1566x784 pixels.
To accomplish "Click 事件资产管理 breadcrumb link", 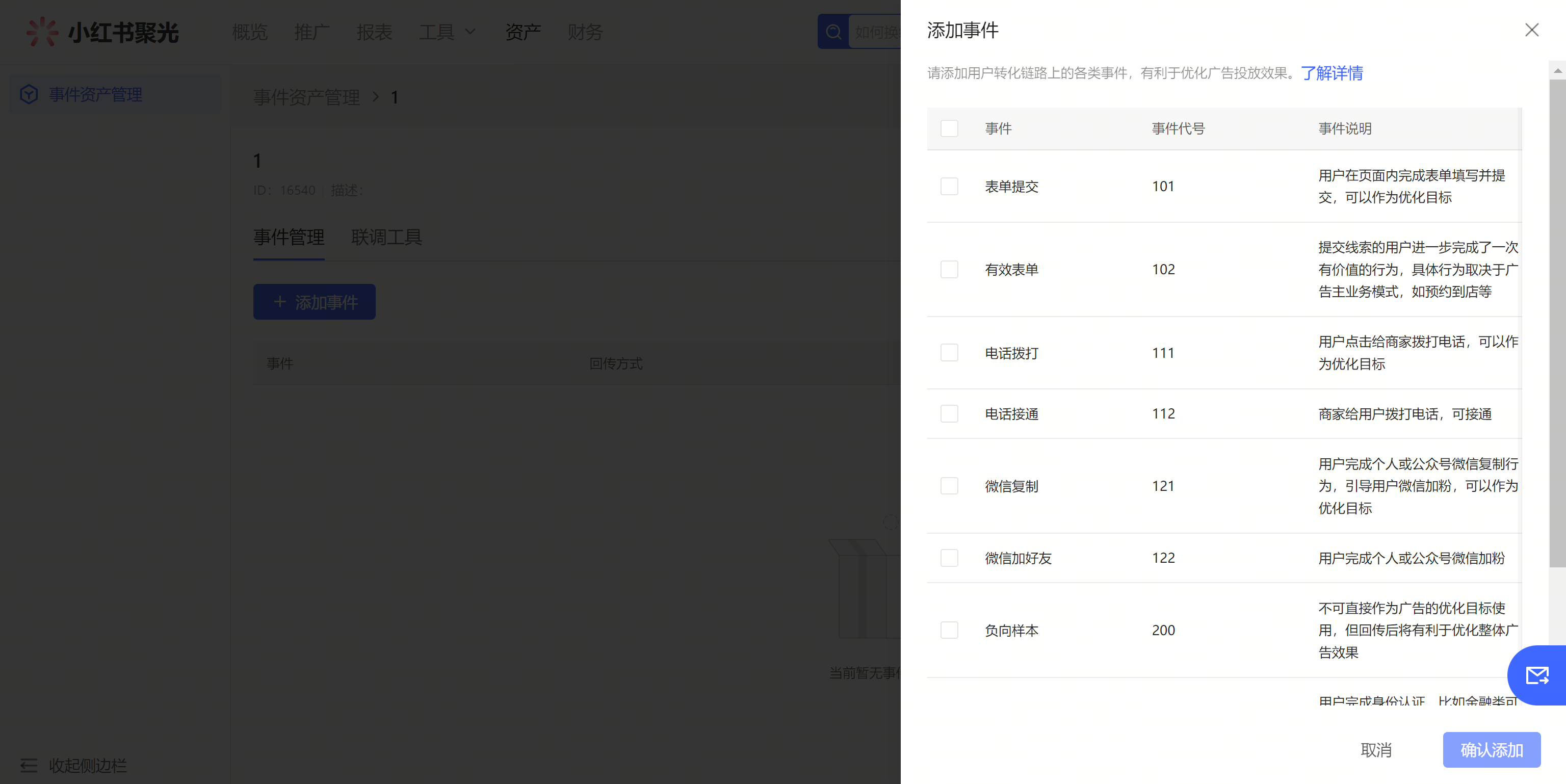I will point(306,97).
